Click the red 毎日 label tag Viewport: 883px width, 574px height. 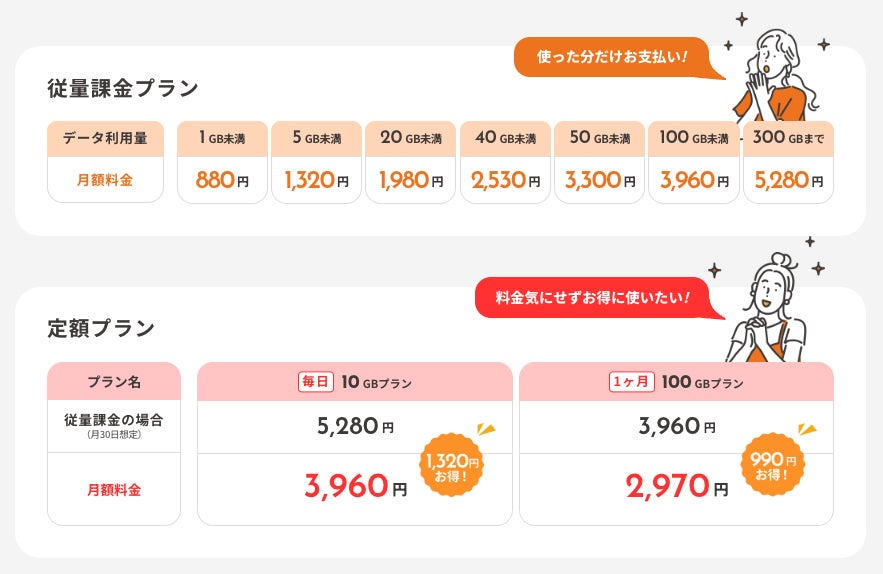click(x=315, y=381)
